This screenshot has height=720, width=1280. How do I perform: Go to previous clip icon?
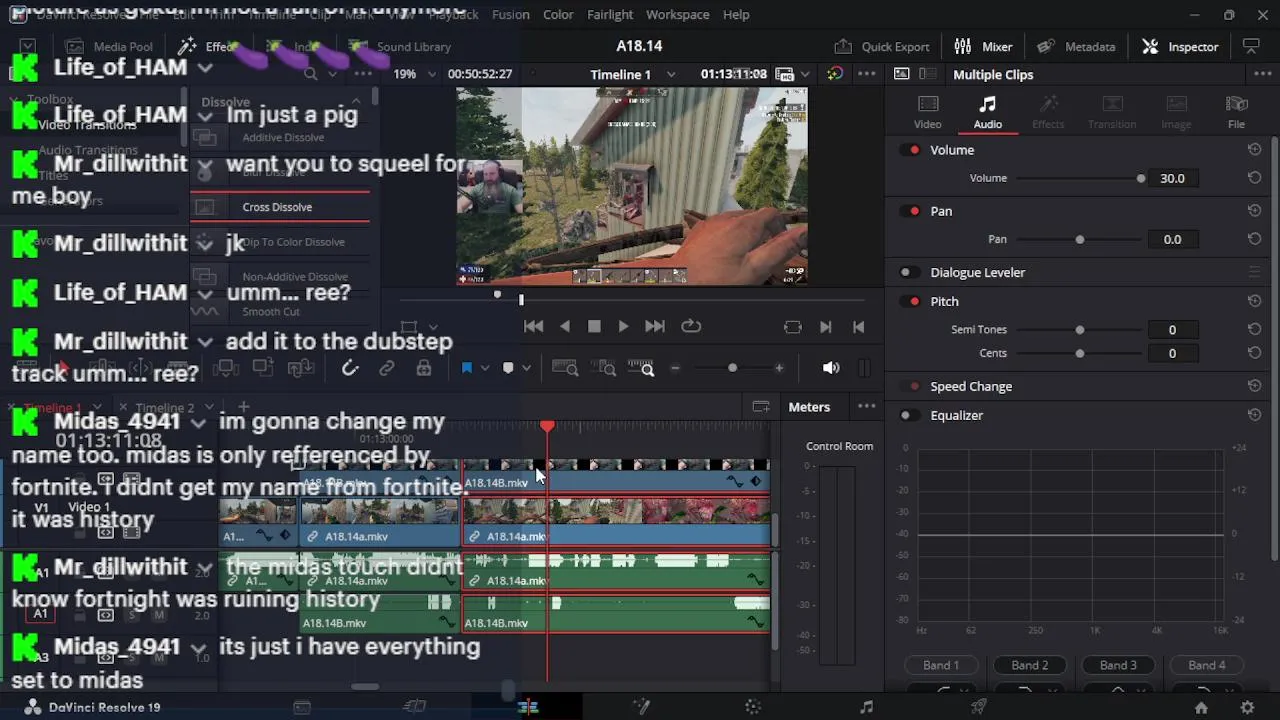858,326
